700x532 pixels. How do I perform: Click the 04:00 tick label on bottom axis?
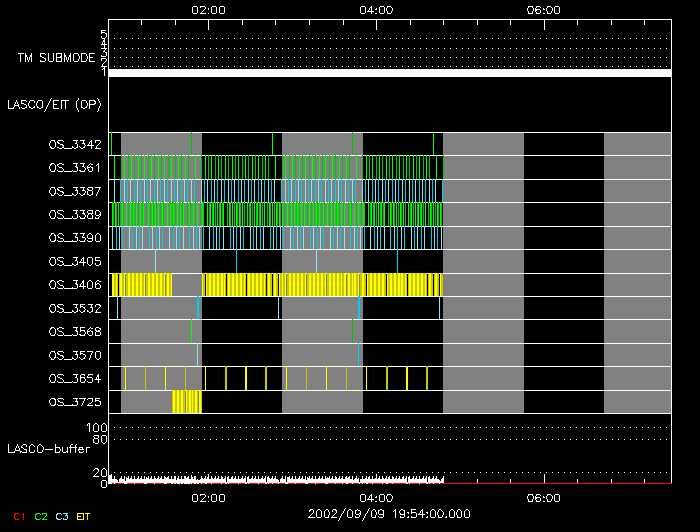375,497
